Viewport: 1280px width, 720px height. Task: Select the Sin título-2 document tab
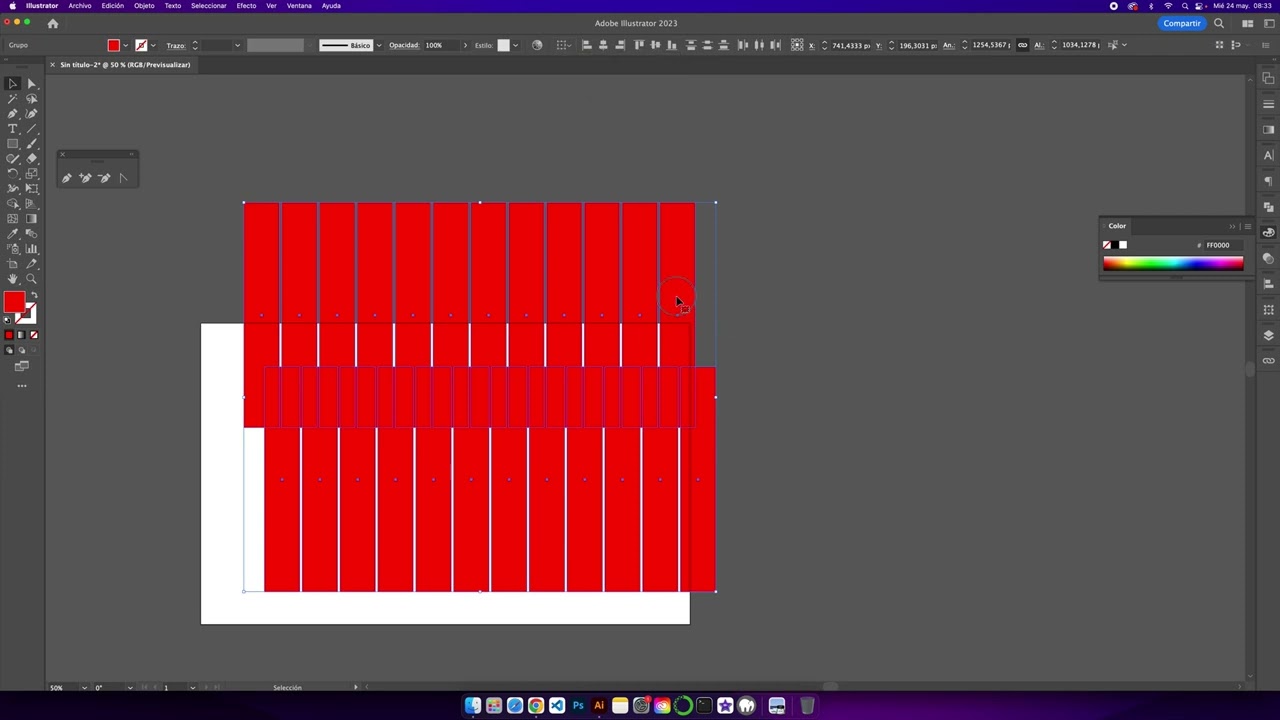click(x=125, y=65)
